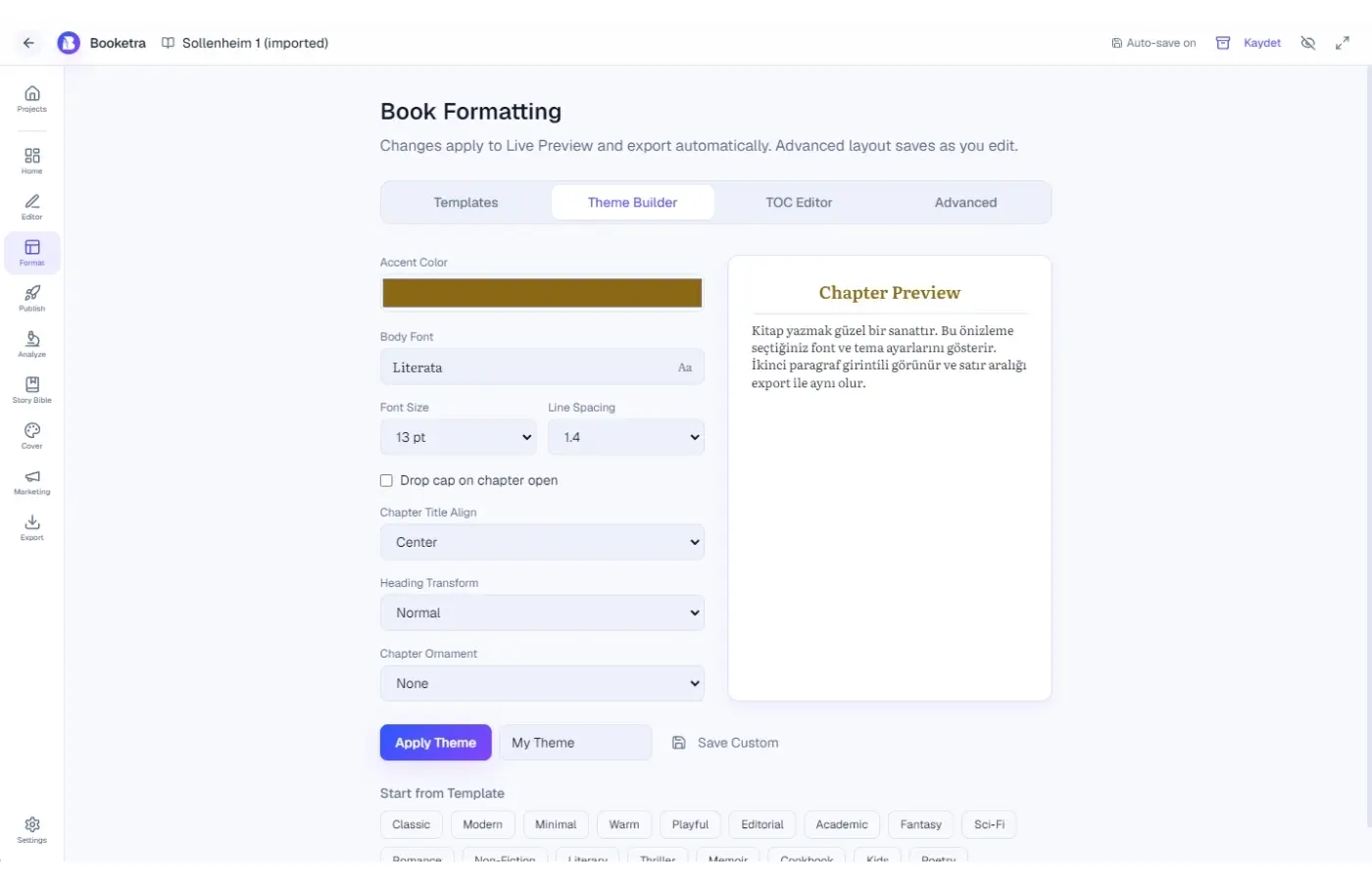
Task: Open the Font Size dropdown
Action: [x=459, y=437]
